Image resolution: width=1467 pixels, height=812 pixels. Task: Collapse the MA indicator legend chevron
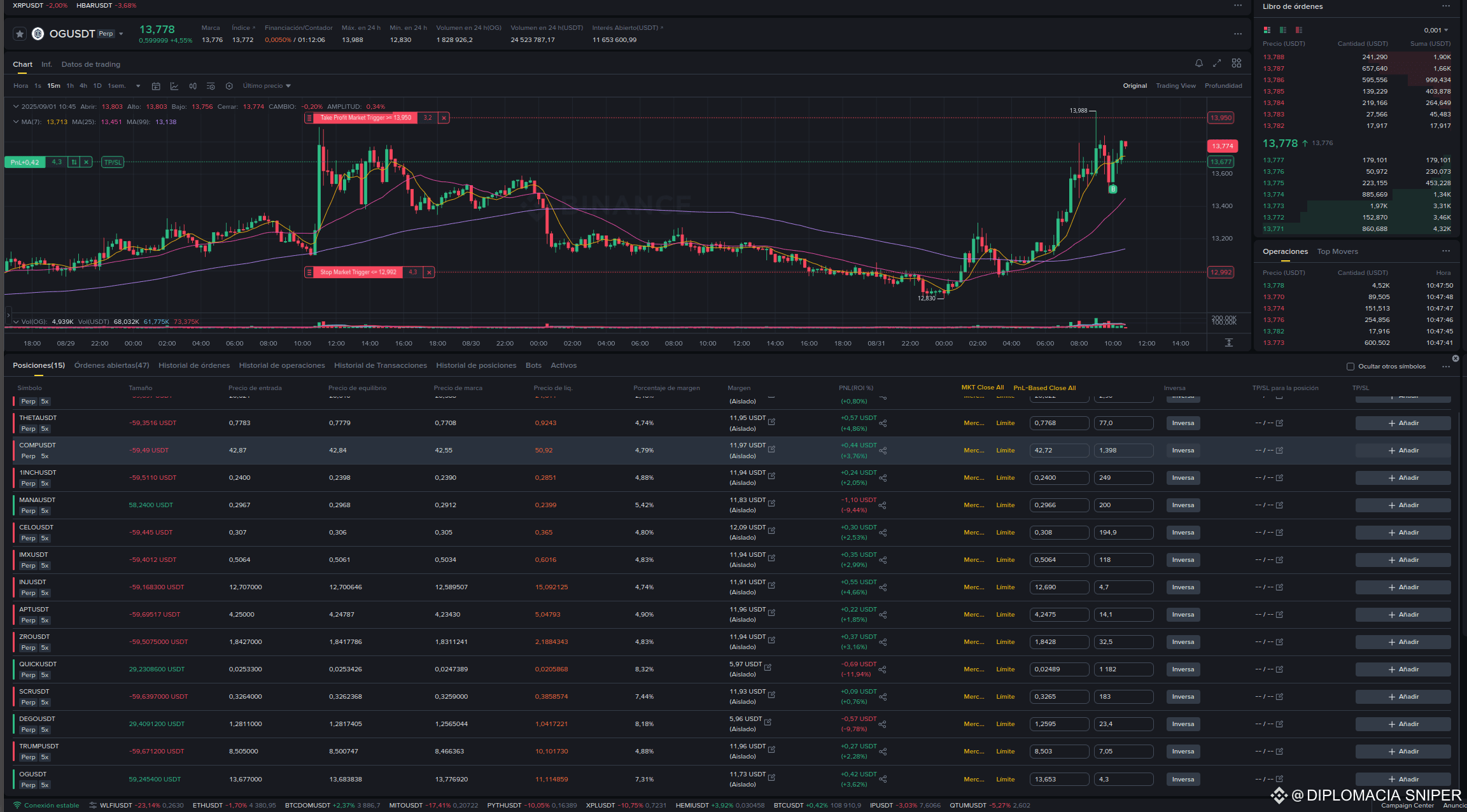[16, 122]
